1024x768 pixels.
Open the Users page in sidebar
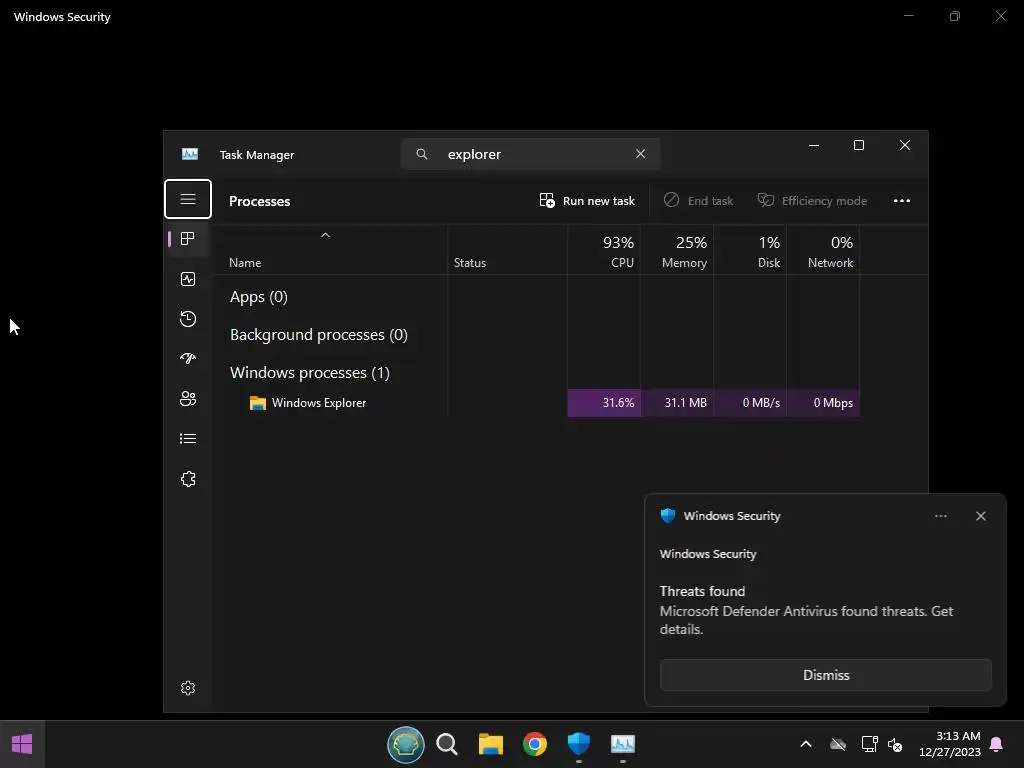pos(187,398)
